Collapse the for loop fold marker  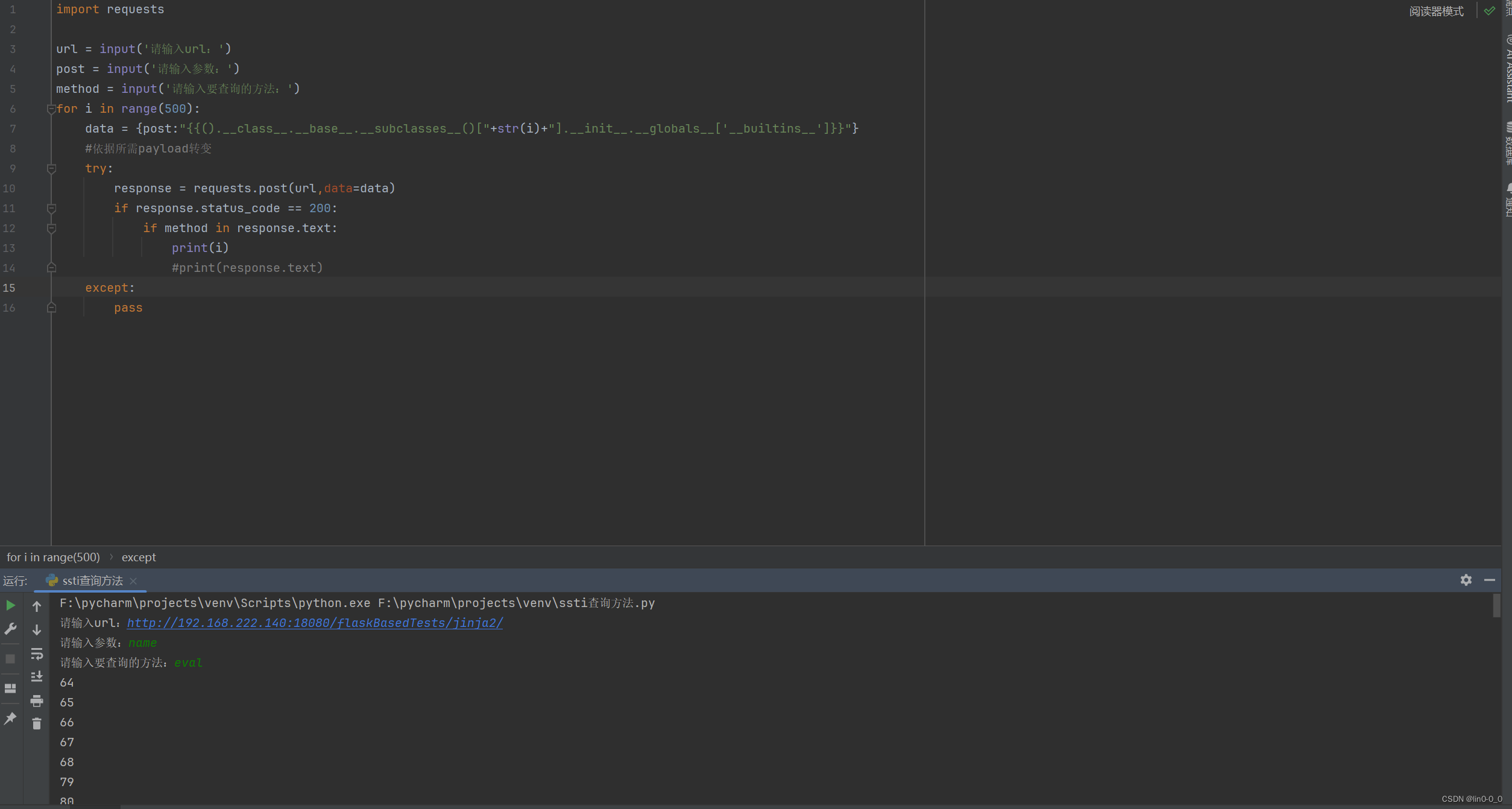[51, 109]
